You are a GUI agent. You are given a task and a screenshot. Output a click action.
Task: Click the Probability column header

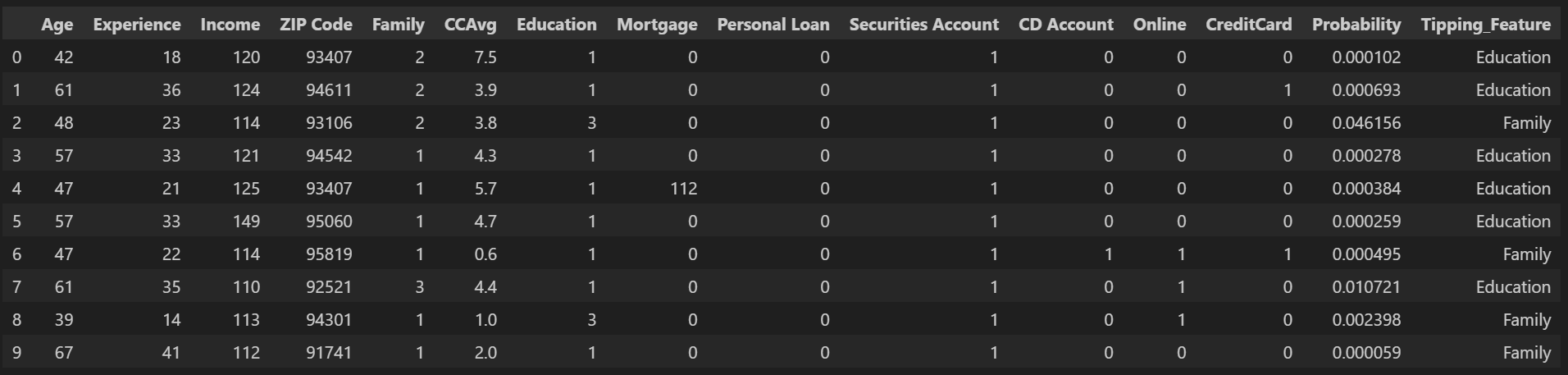click(x=1356, y=25)
